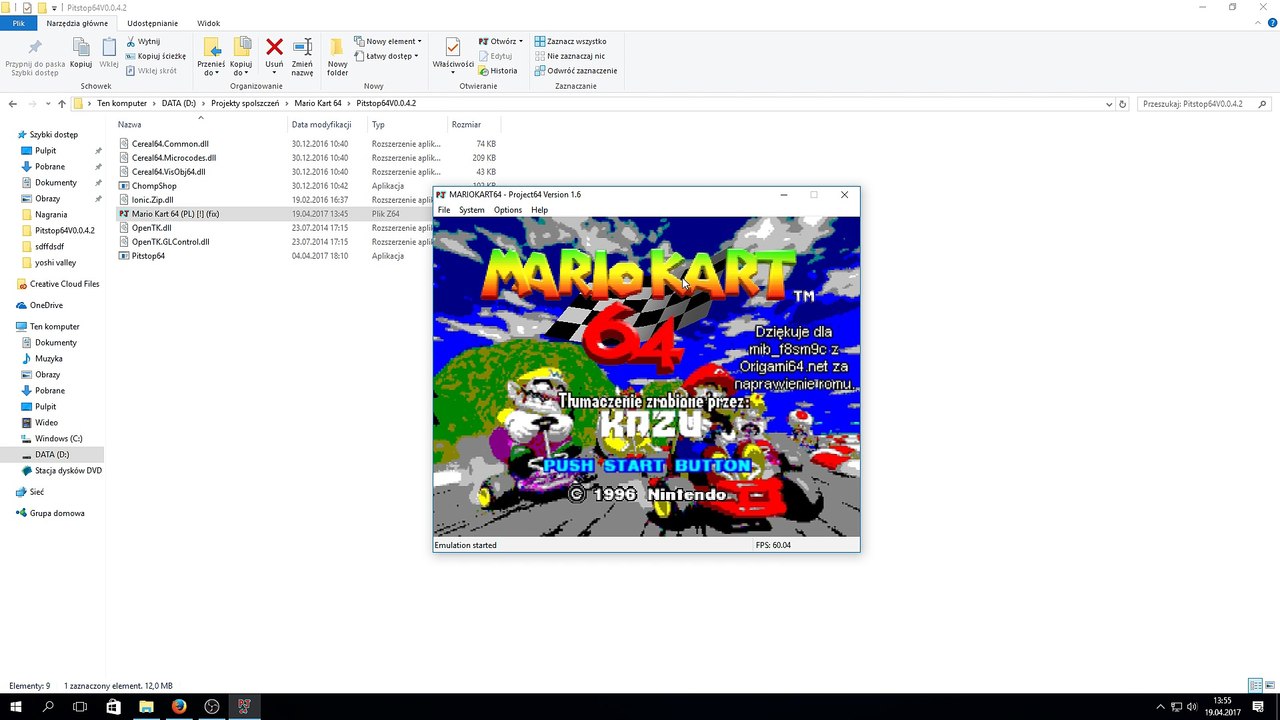
Task: Click Projekty spolszczeń breadcrumb segment
Action: tap(245, 104)
